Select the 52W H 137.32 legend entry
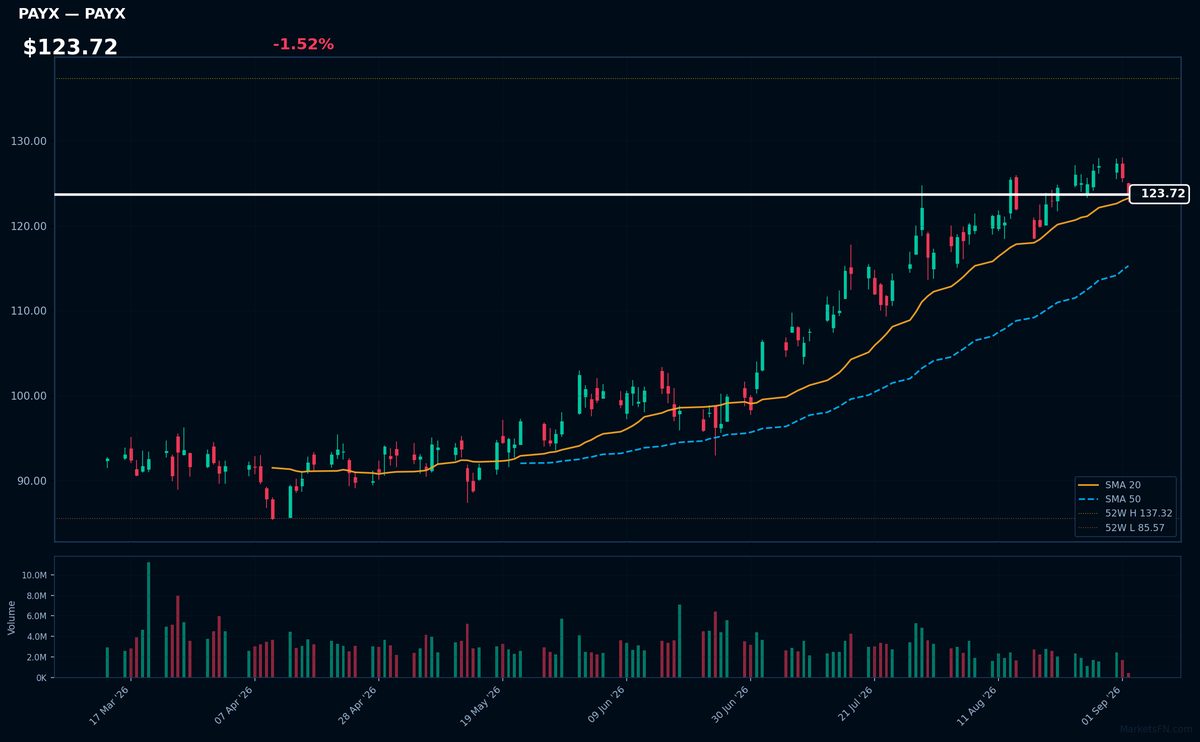 pyautogui.click(x=1125, y=513)
